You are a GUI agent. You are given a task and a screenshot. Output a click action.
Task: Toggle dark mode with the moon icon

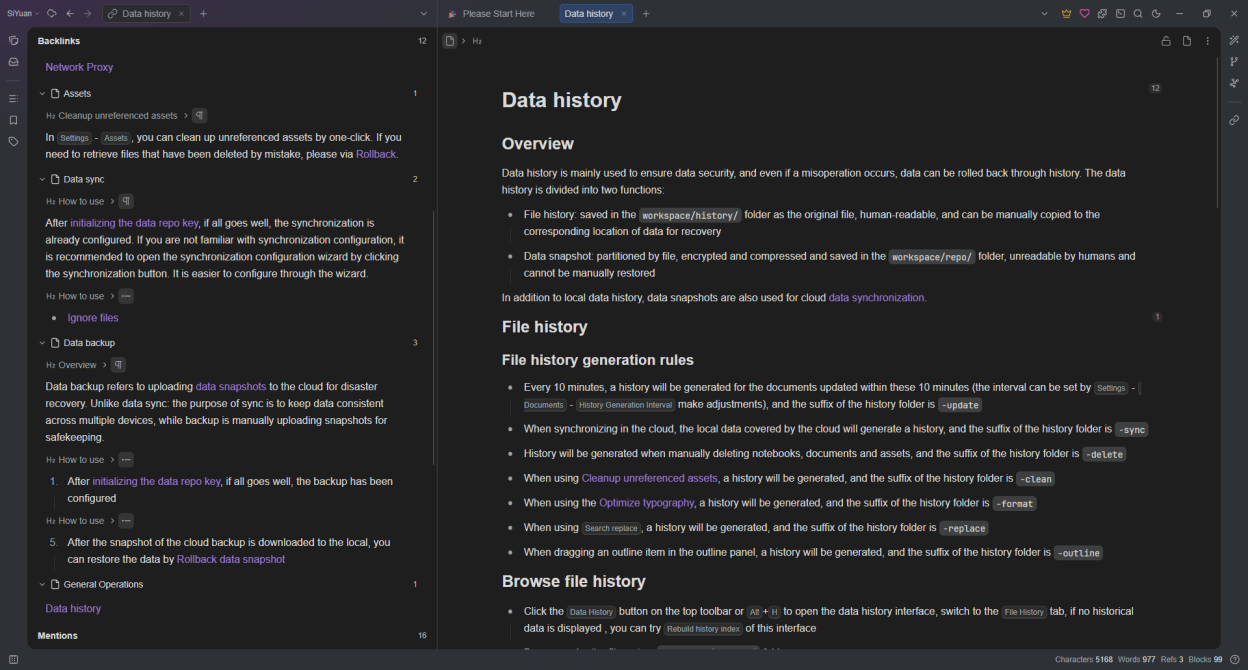1156,14
